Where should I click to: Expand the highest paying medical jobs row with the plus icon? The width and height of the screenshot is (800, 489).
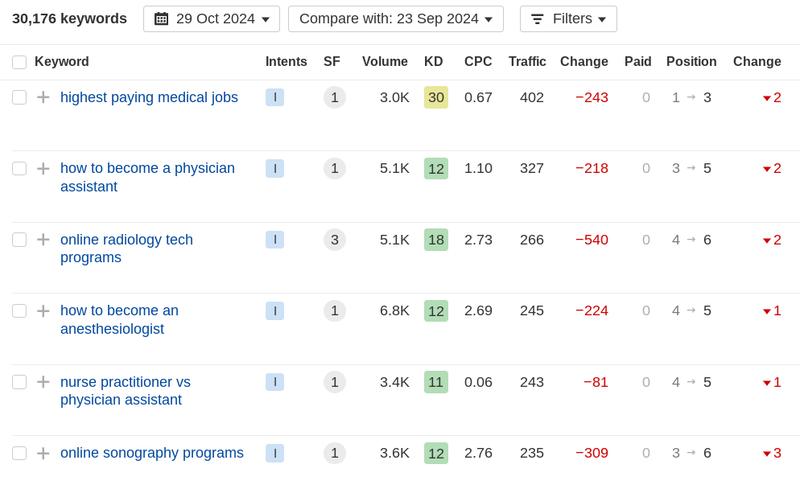[x=43, y=97]
